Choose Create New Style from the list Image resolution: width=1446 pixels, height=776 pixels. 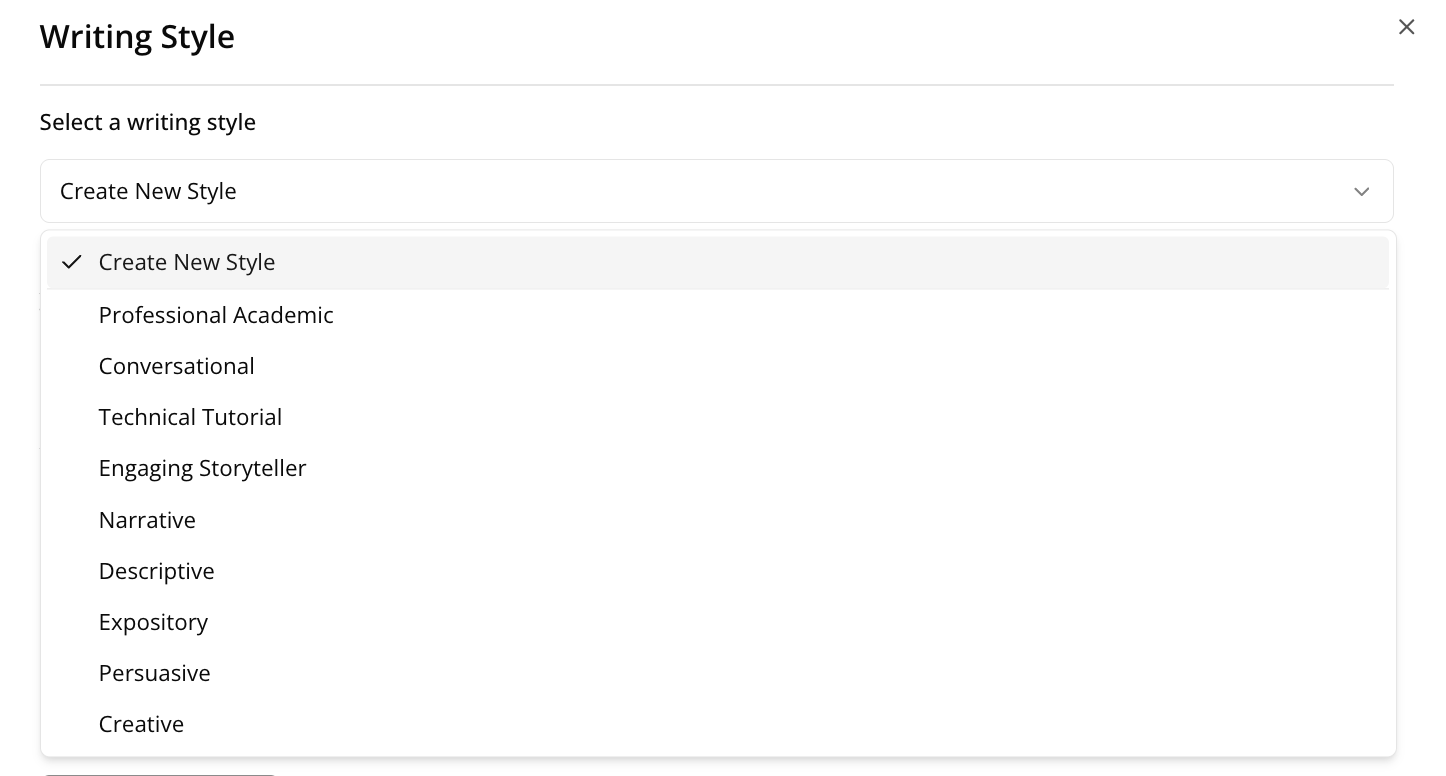(187, 262)
